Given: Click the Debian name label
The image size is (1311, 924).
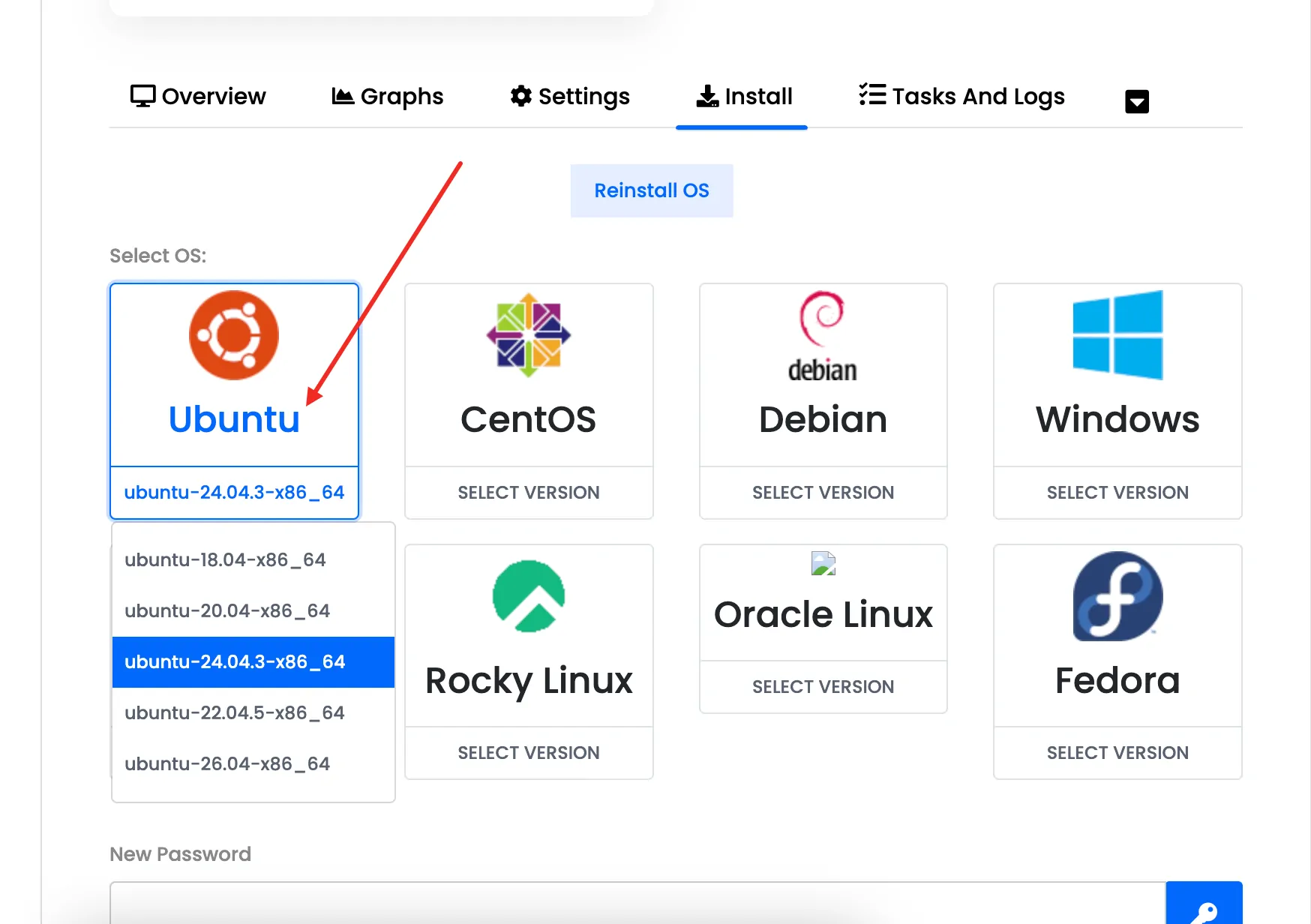Looking at the screenshot, I should [823, 419].
